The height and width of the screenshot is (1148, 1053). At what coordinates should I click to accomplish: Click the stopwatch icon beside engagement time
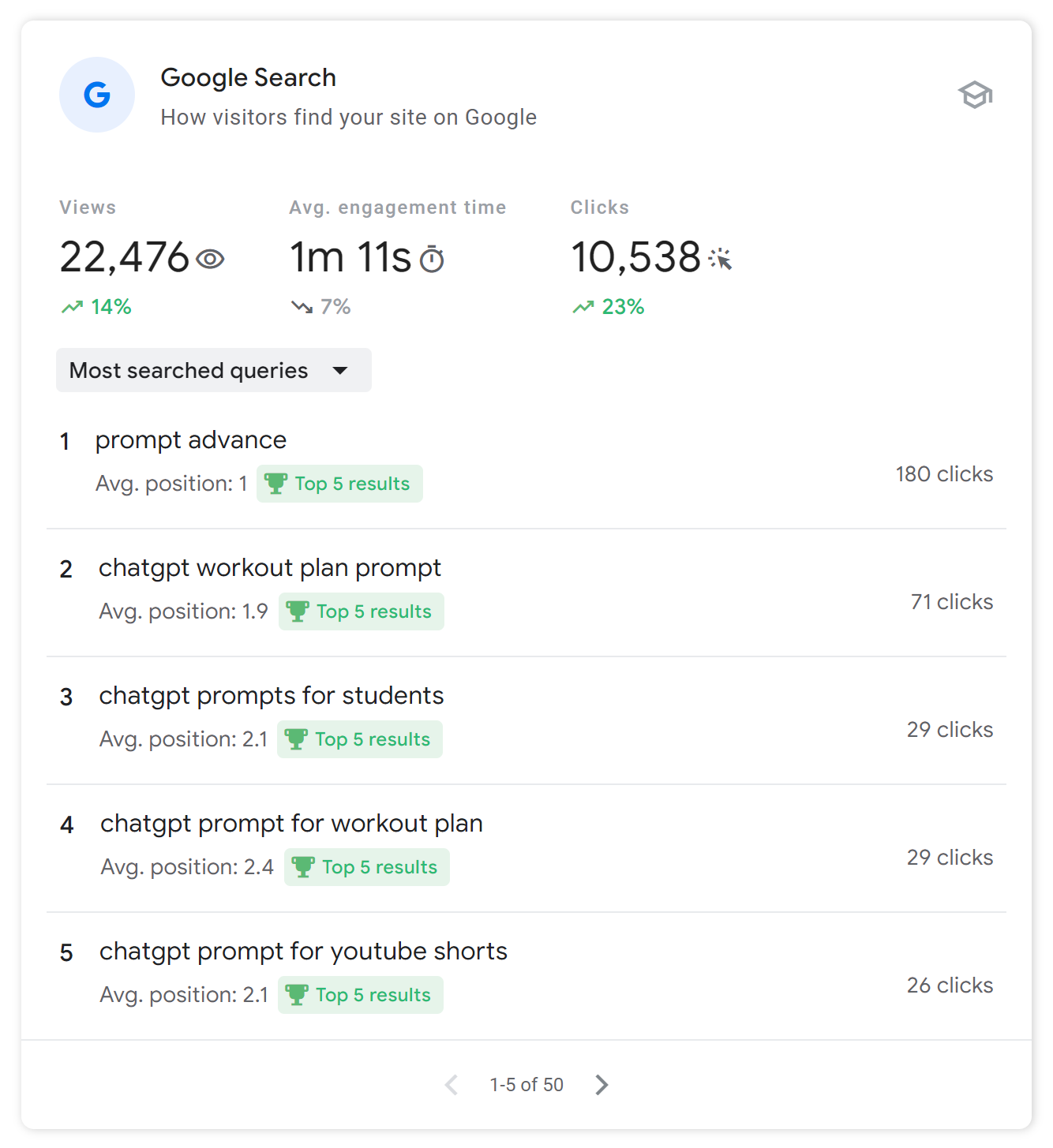click(x=432, y=259)
